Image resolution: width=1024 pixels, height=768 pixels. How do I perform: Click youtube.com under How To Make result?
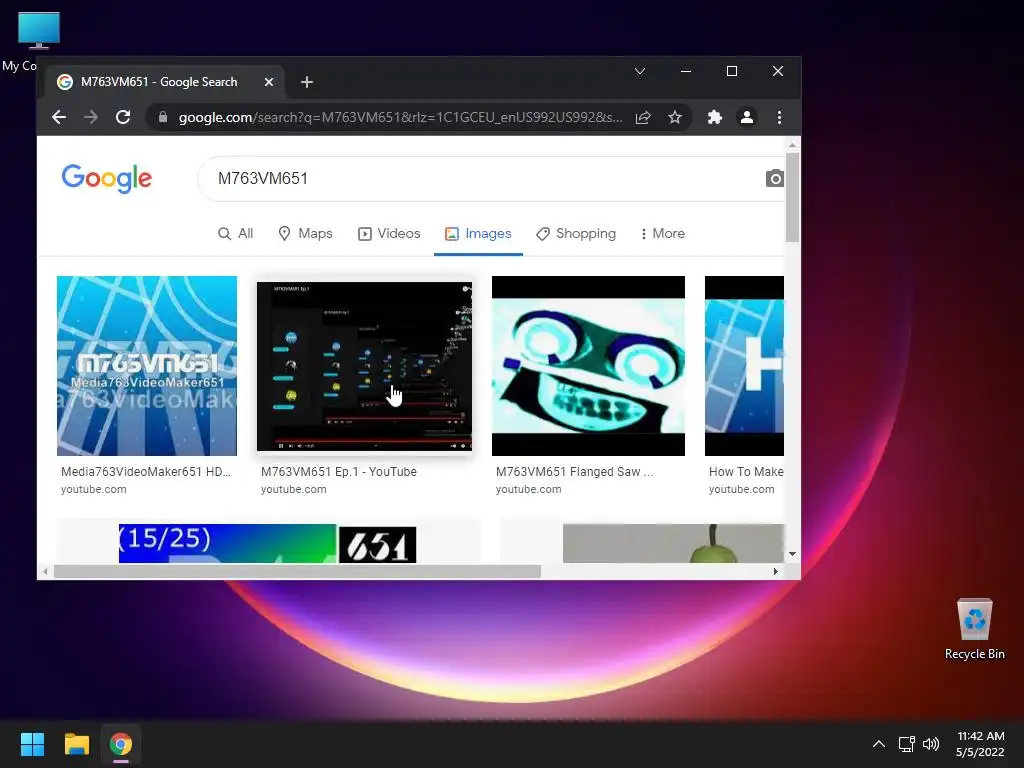741,489
